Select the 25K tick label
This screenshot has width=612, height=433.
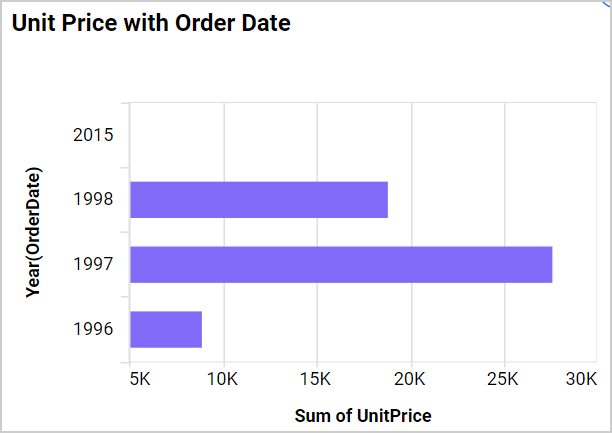click(504, 380)
